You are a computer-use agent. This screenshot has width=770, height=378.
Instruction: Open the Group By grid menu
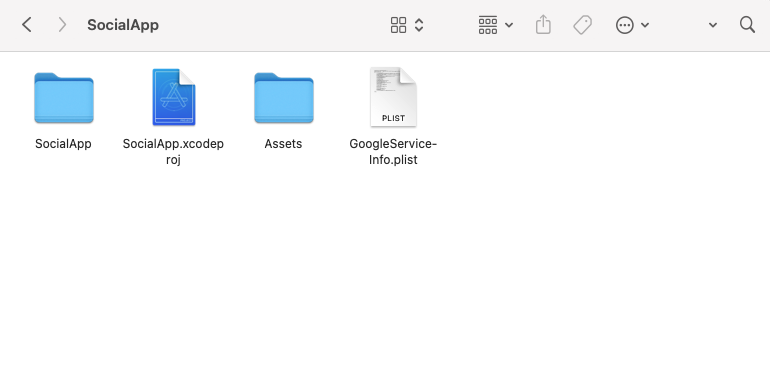495,25
